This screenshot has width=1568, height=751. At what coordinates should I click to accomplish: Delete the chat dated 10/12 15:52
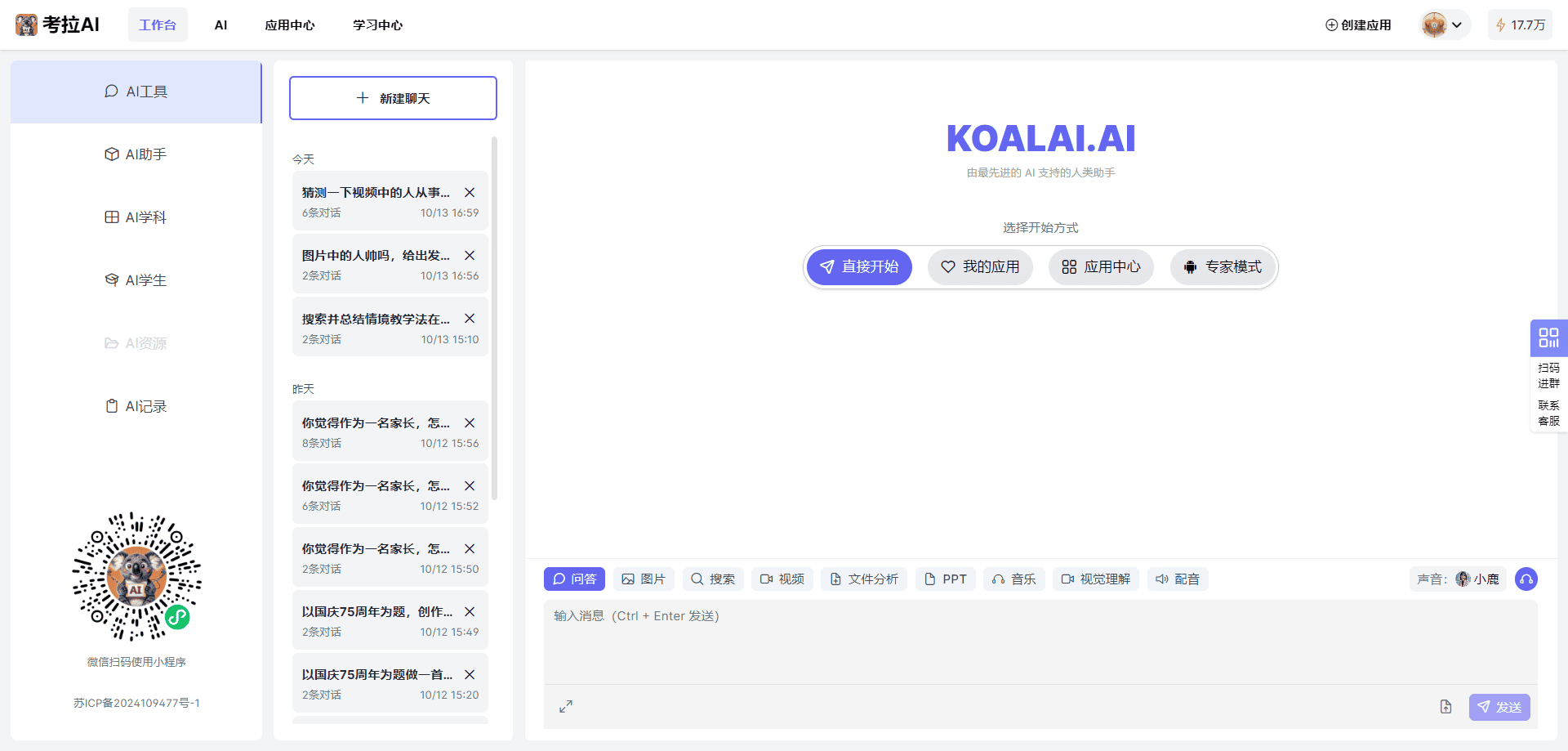point(470,486)
